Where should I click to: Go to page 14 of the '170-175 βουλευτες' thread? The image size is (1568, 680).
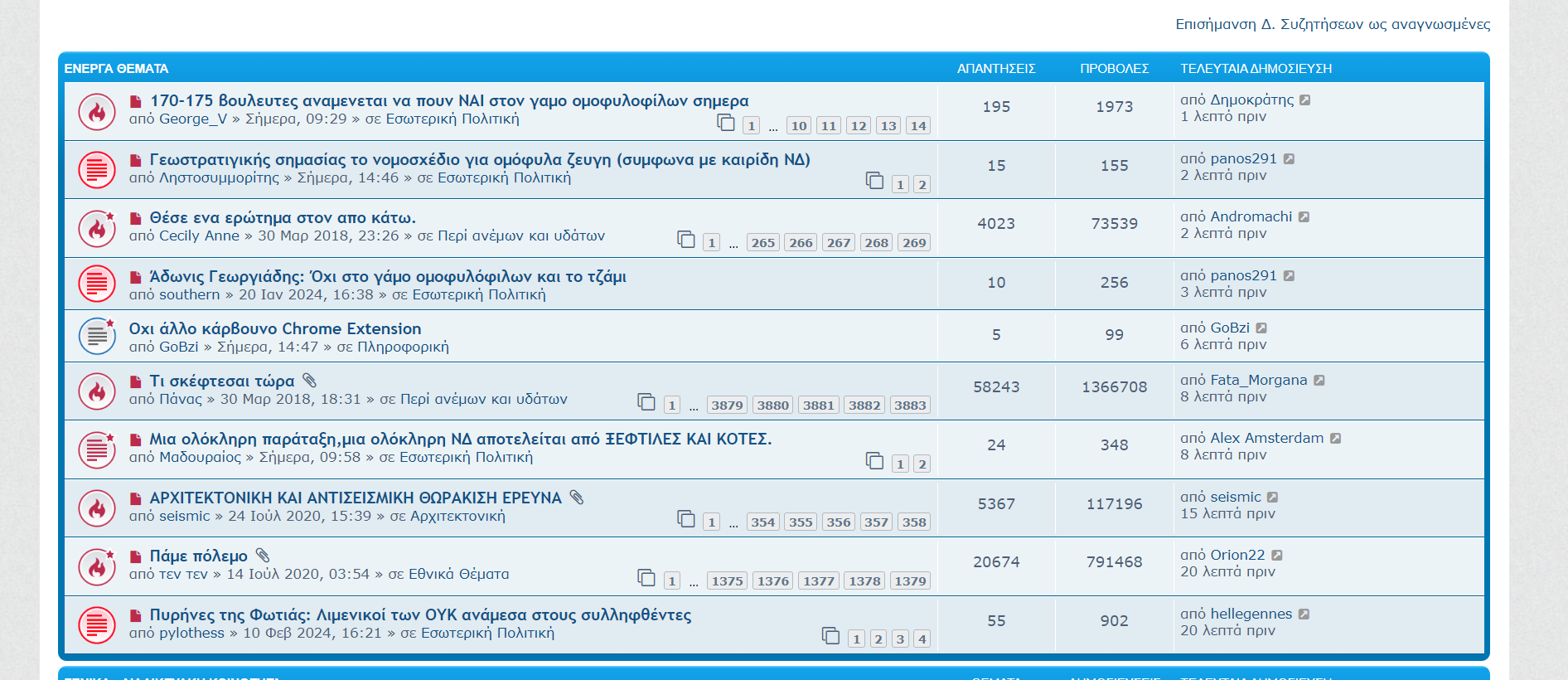point(917,126)
